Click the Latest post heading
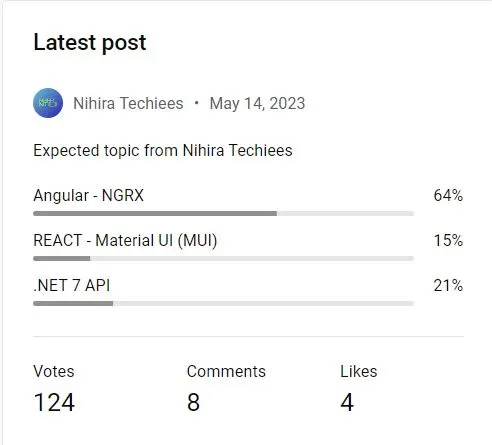Viewport: 492px width, 445px height. 90,43
